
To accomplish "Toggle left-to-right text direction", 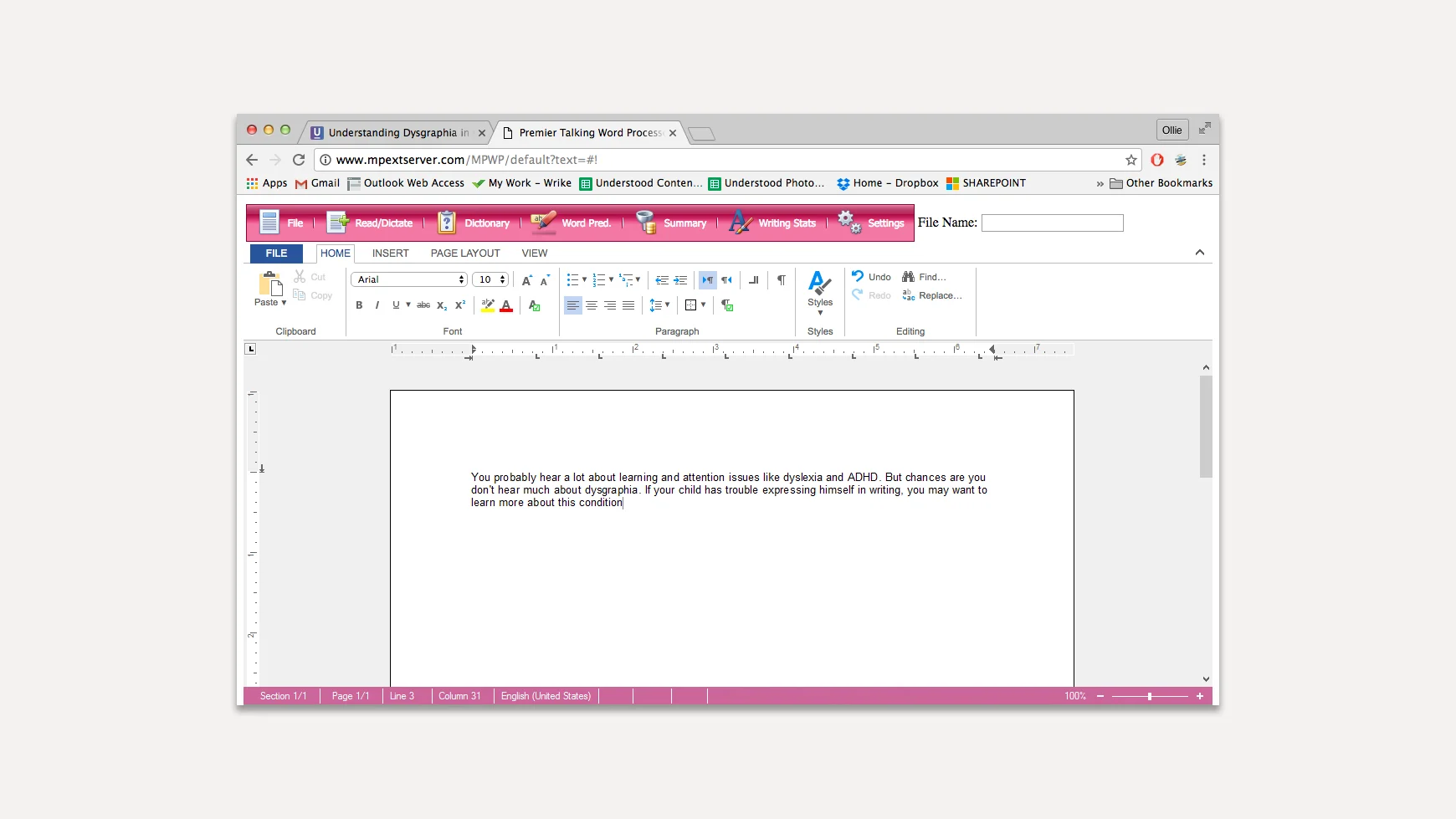I will click(x=708, y=280).
